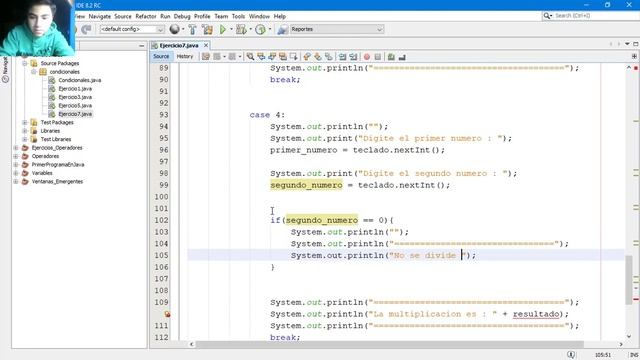Click the Navigator side panel icon
Viewport: 640px width, 360px height.
5,69
